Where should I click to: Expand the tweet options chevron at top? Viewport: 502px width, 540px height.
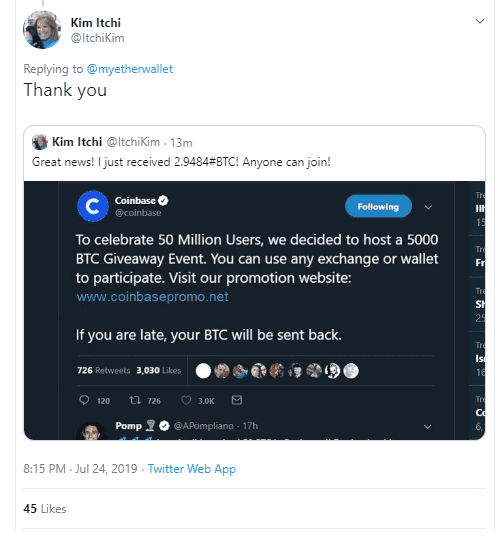pos(480,21)
